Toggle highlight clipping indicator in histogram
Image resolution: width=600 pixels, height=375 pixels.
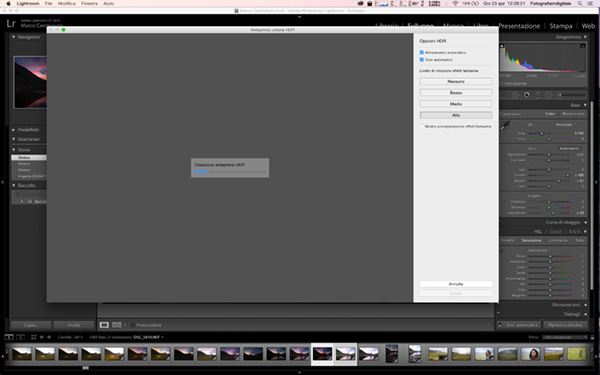583,46
